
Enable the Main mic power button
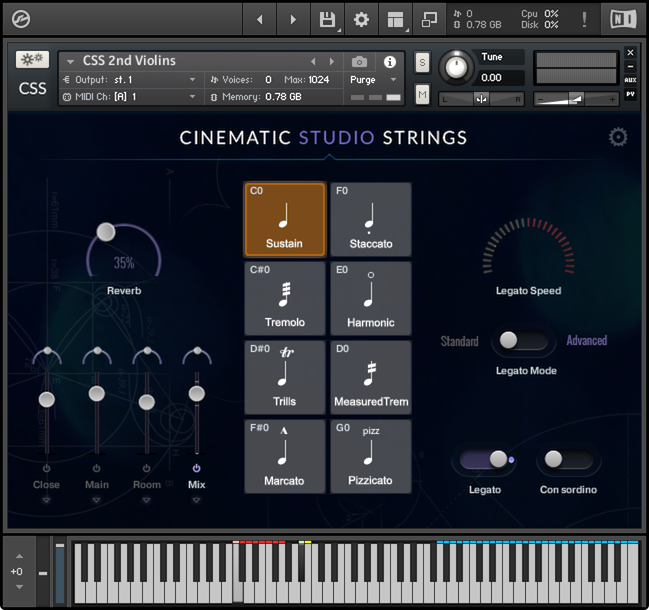click(96, 468)
